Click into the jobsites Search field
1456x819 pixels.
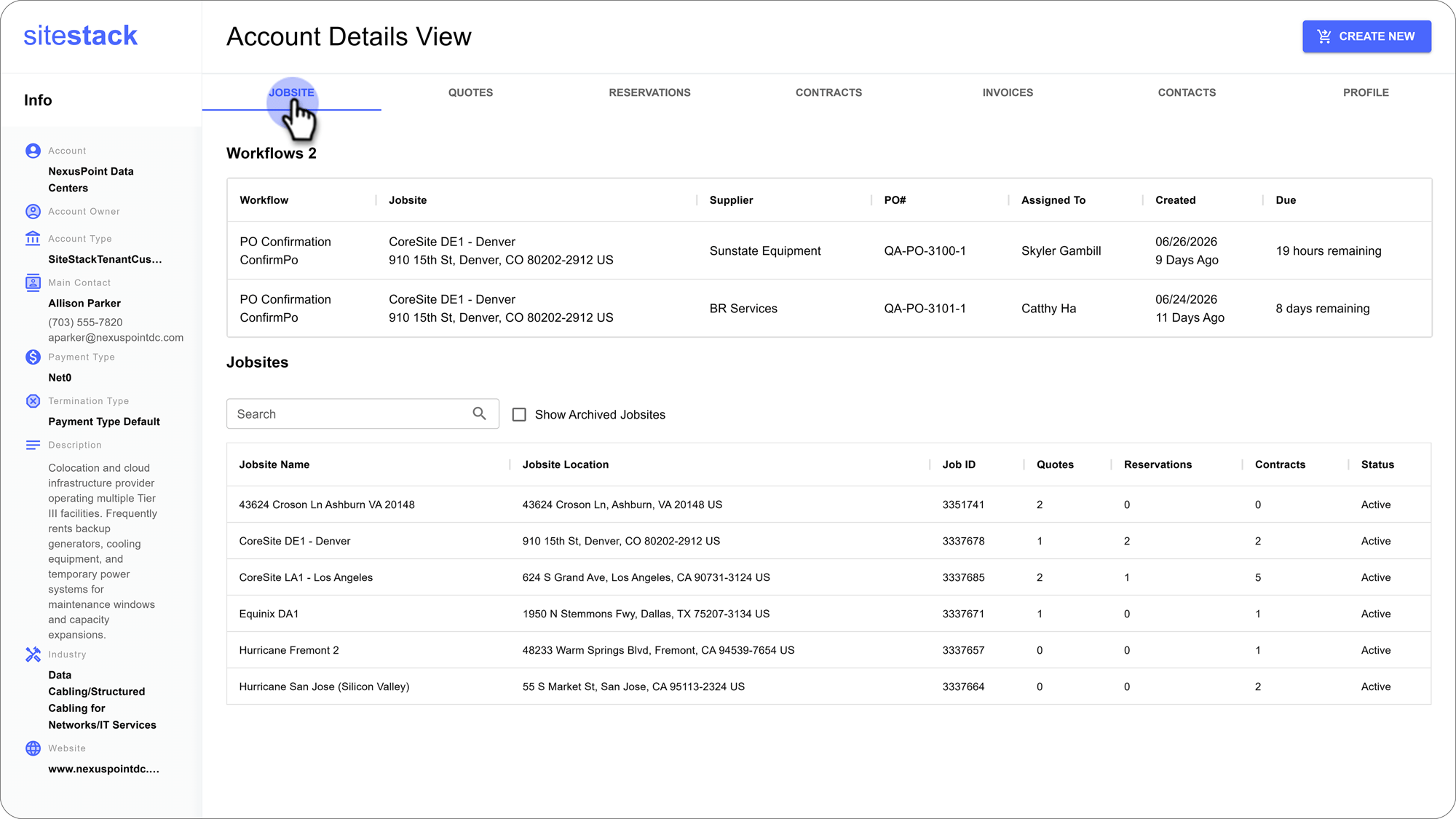363,414
